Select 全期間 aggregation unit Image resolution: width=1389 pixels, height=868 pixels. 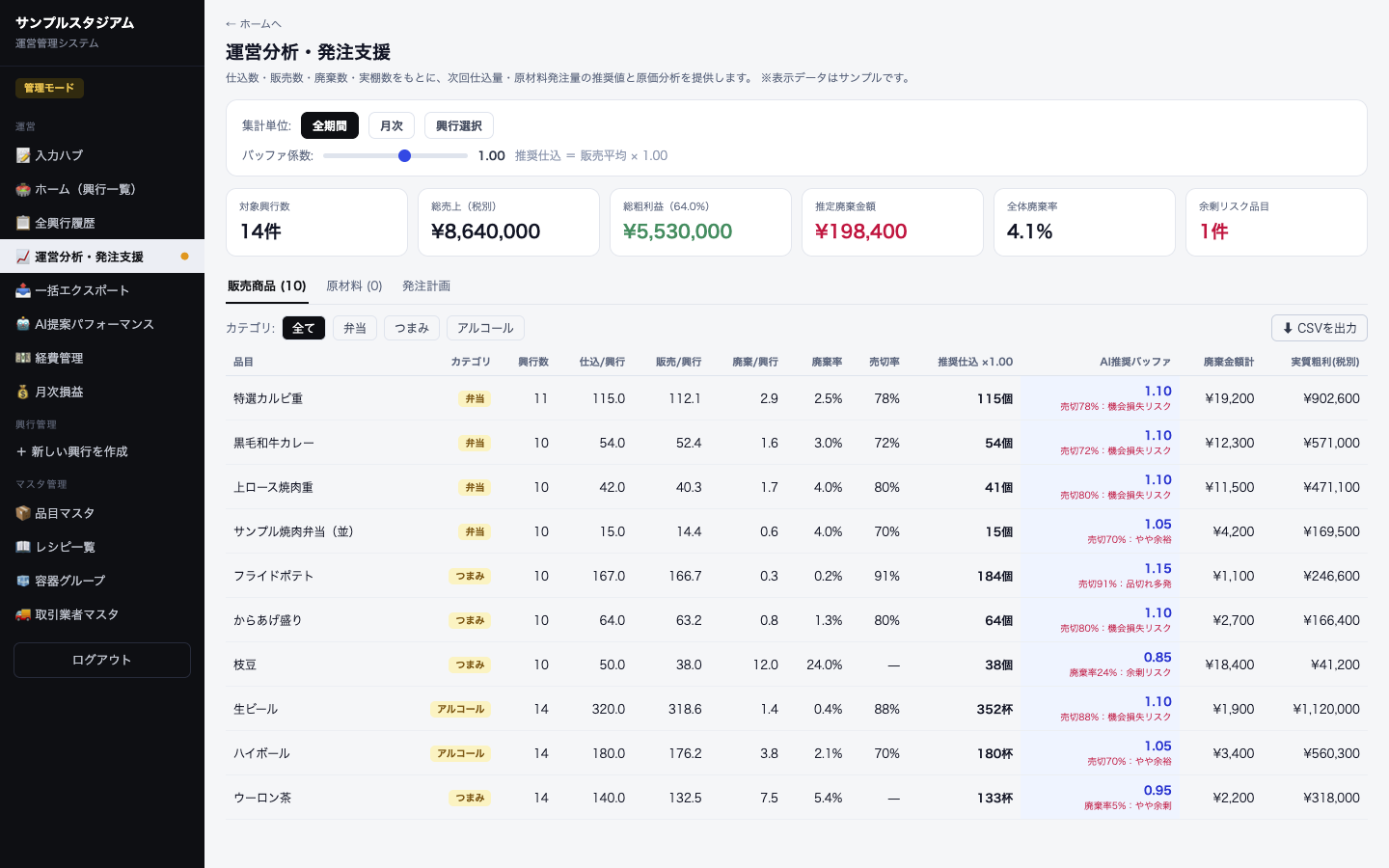[x=330, y=125]
